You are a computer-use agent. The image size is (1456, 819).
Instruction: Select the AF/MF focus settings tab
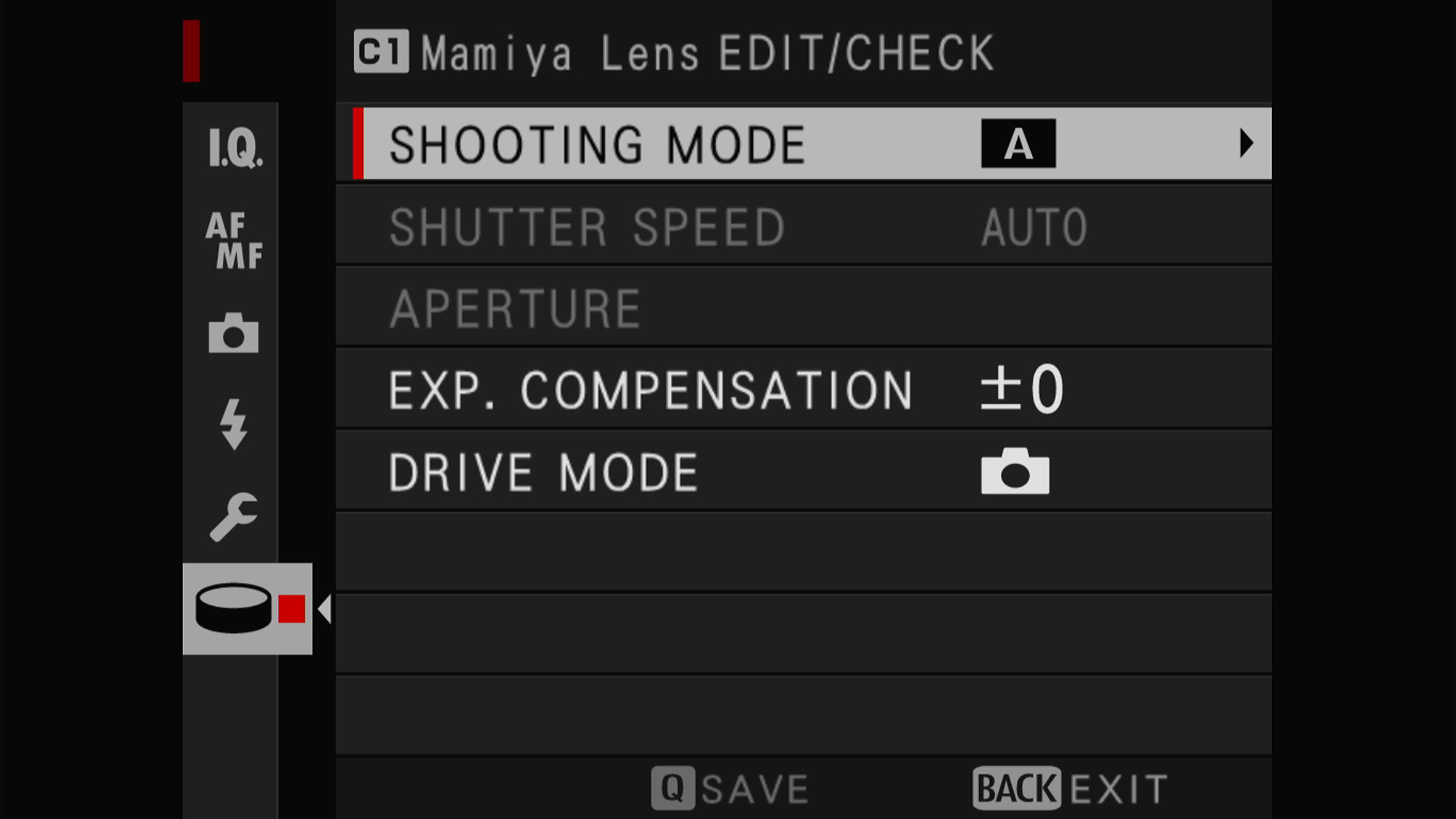point(234,240)
